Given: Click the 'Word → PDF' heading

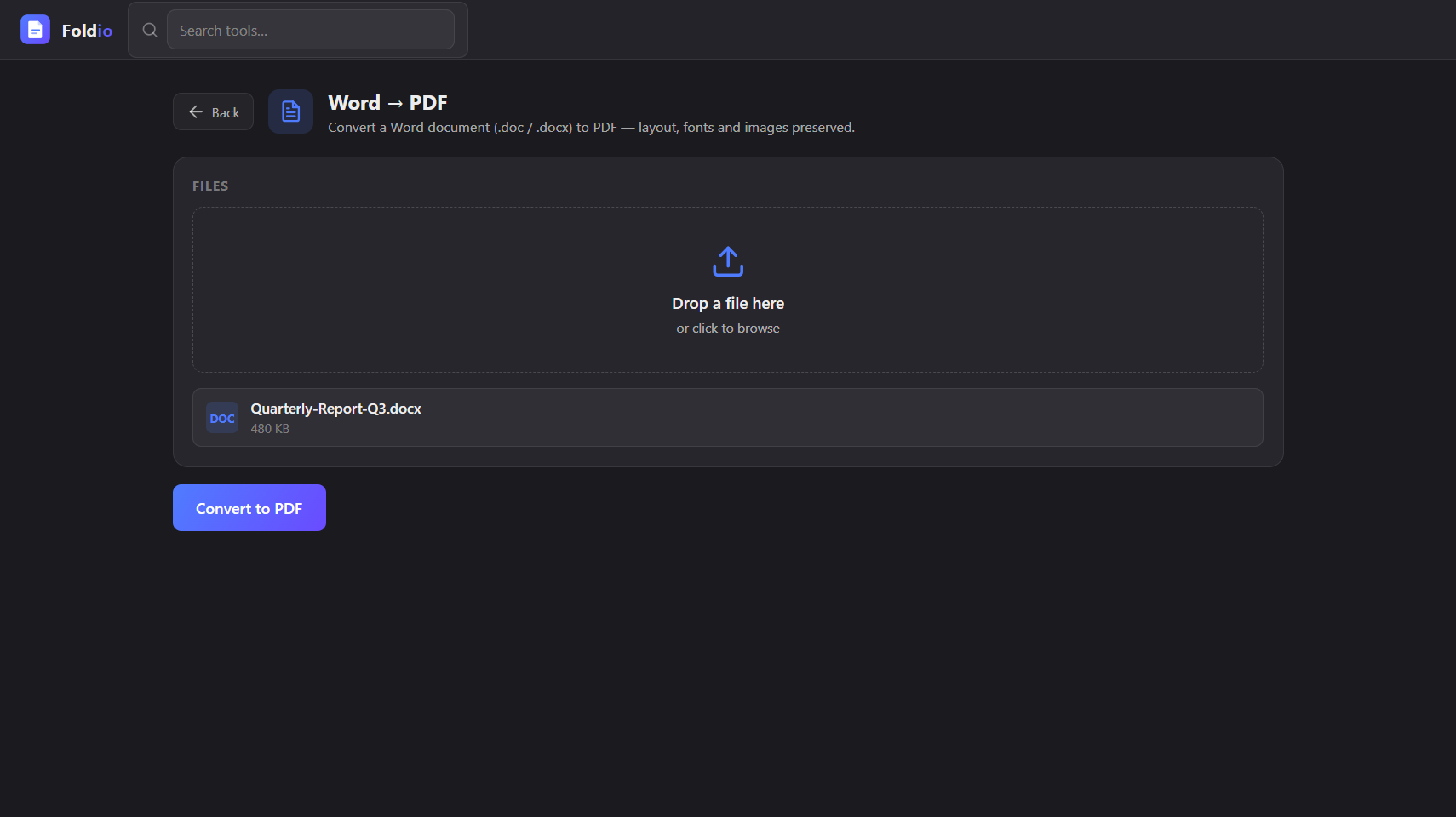Looking at the screenshot, I should pos(387,103).
